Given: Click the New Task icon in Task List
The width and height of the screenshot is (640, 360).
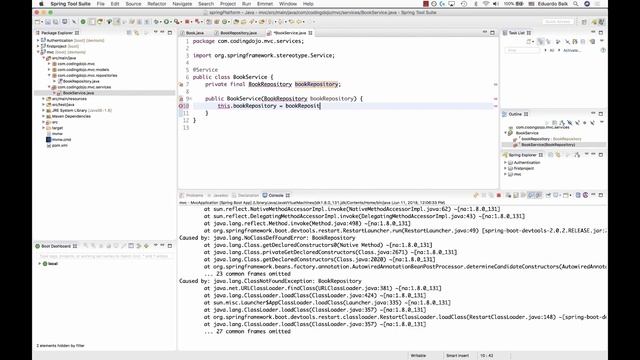Looking at the screenshot, I should [x=529, y=42].
